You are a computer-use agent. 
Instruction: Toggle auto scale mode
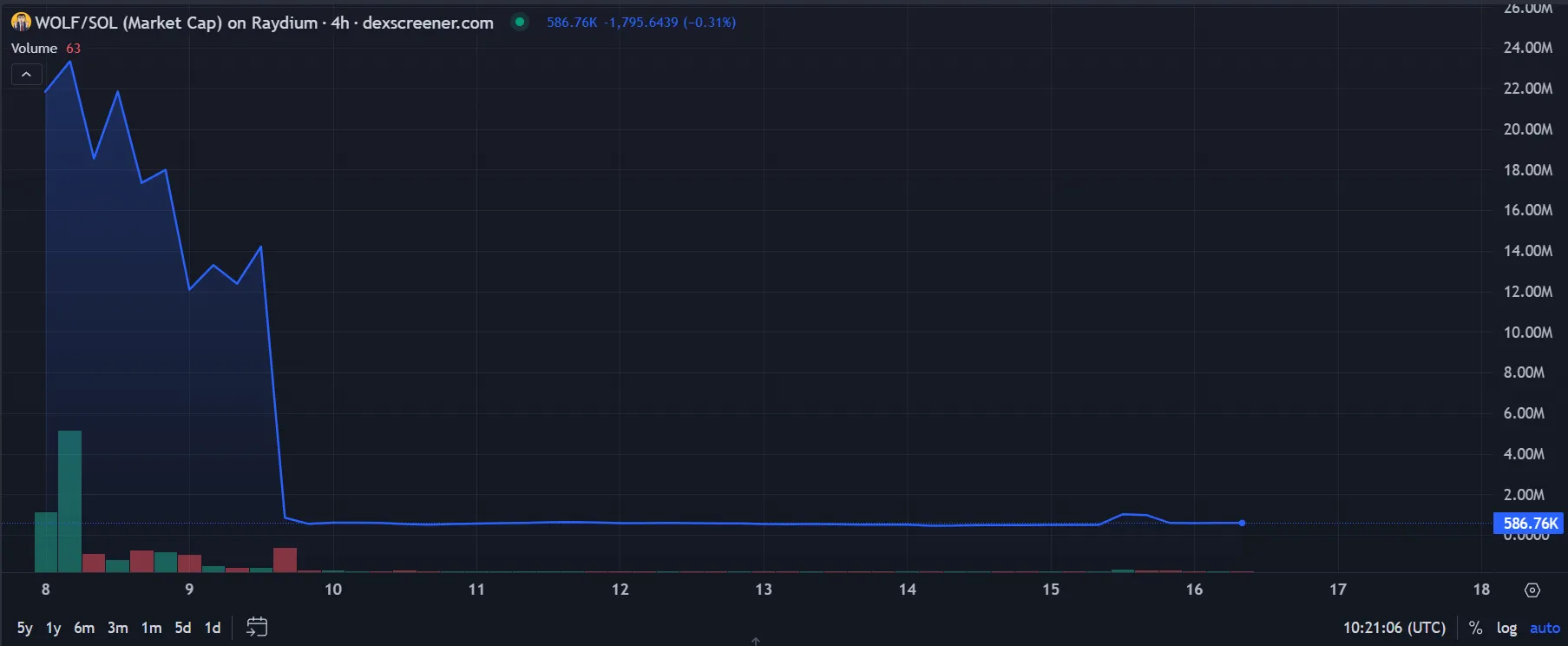[1545, 628]
